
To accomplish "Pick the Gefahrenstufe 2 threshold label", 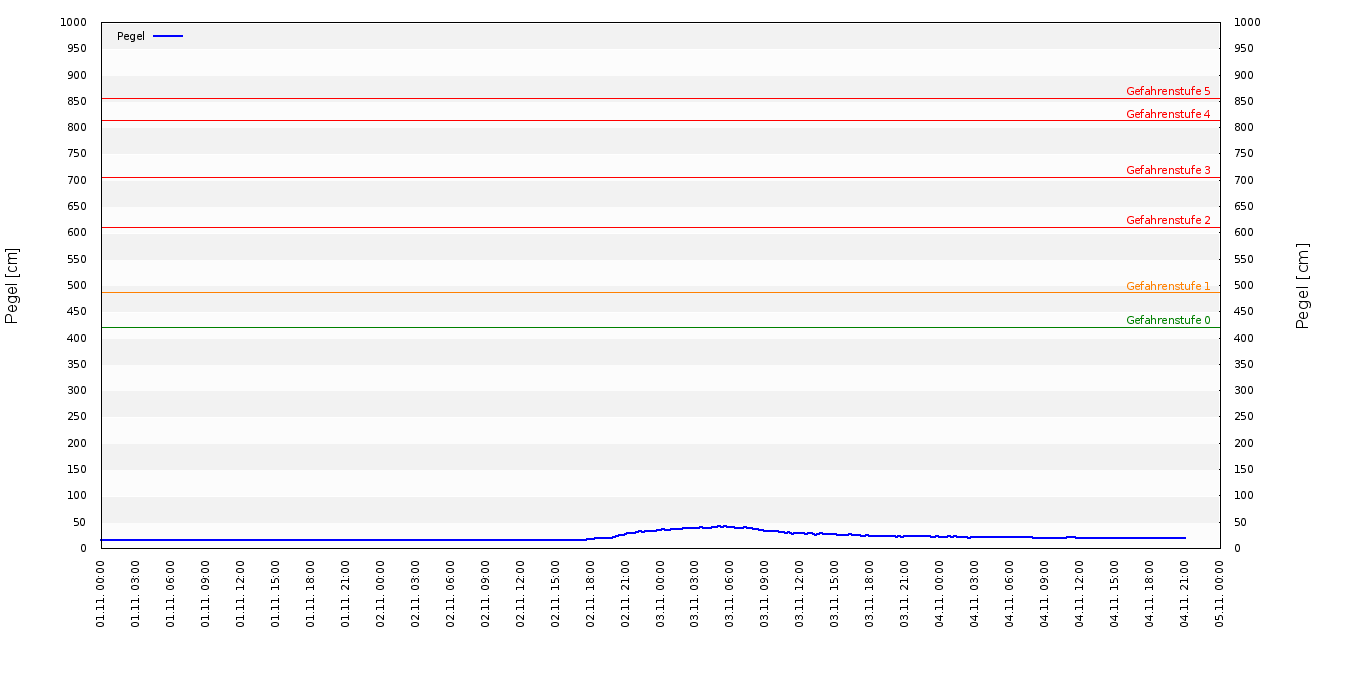I will 1167,220.
